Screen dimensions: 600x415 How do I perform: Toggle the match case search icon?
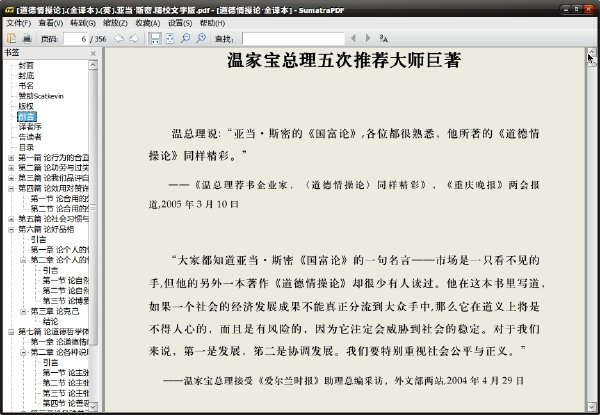pos(383,38)
